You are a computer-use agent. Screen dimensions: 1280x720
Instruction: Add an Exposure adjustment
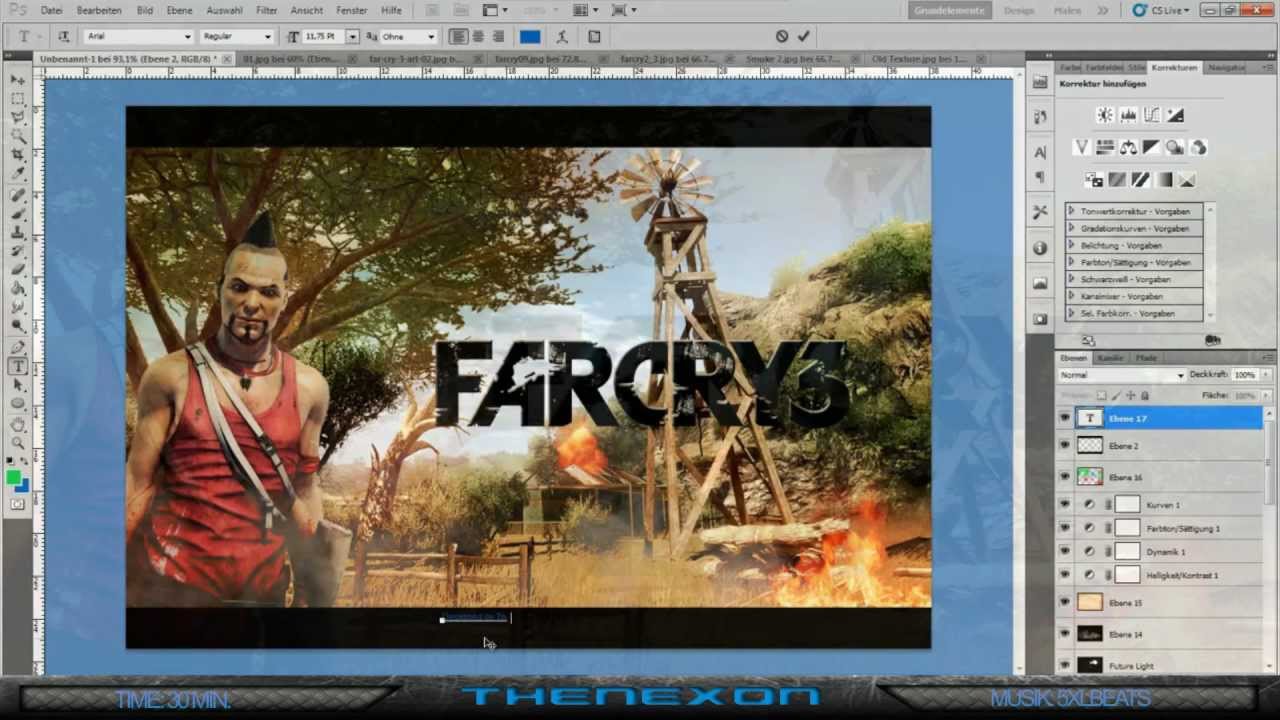[x=1175, y=116]
